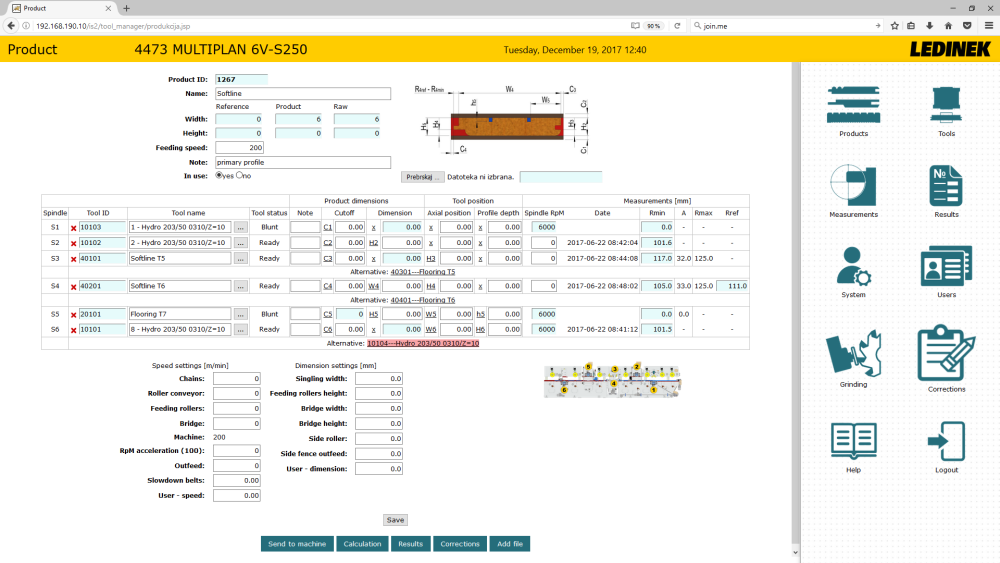Click the C1 cutoff link
Screen dimensions: 1000x563
click(x=327, y=228)
